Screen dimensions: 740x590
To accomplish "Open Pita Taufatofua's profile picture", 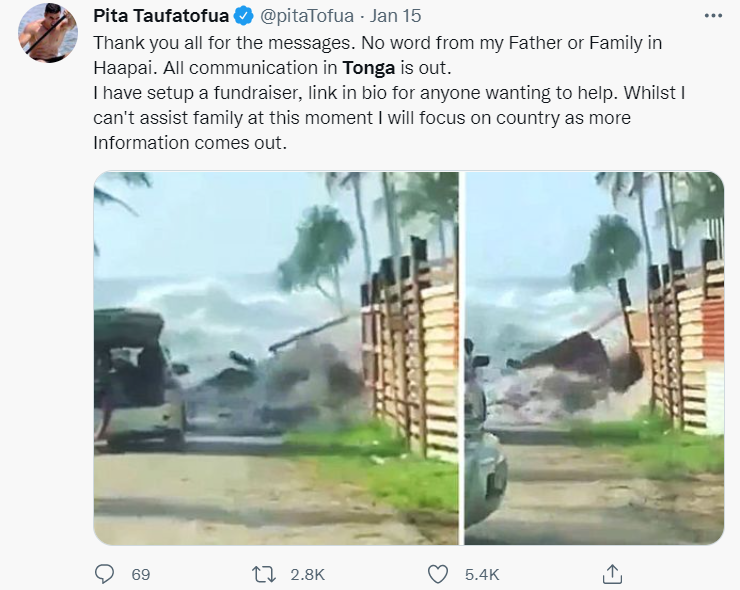I will pos(48,33).
